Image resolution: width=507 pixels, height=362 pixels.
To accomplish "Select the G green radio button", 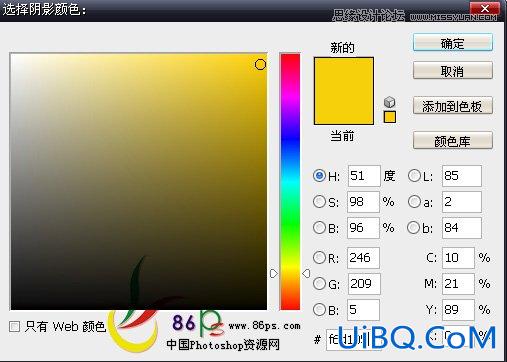I will [x=319, y=283].
